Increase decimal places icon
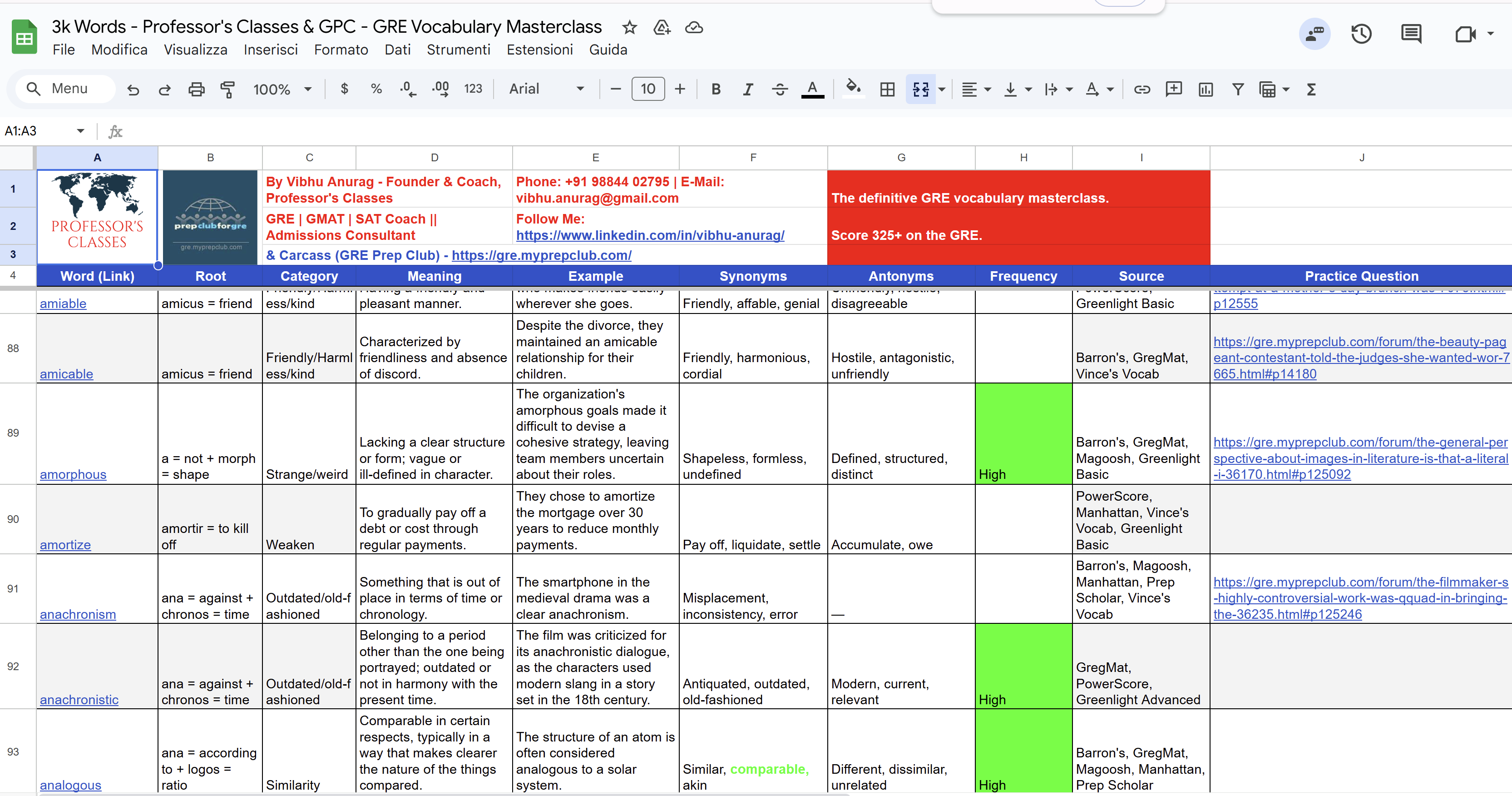Viewport: 1512px width, 796px height. [440, 90]
